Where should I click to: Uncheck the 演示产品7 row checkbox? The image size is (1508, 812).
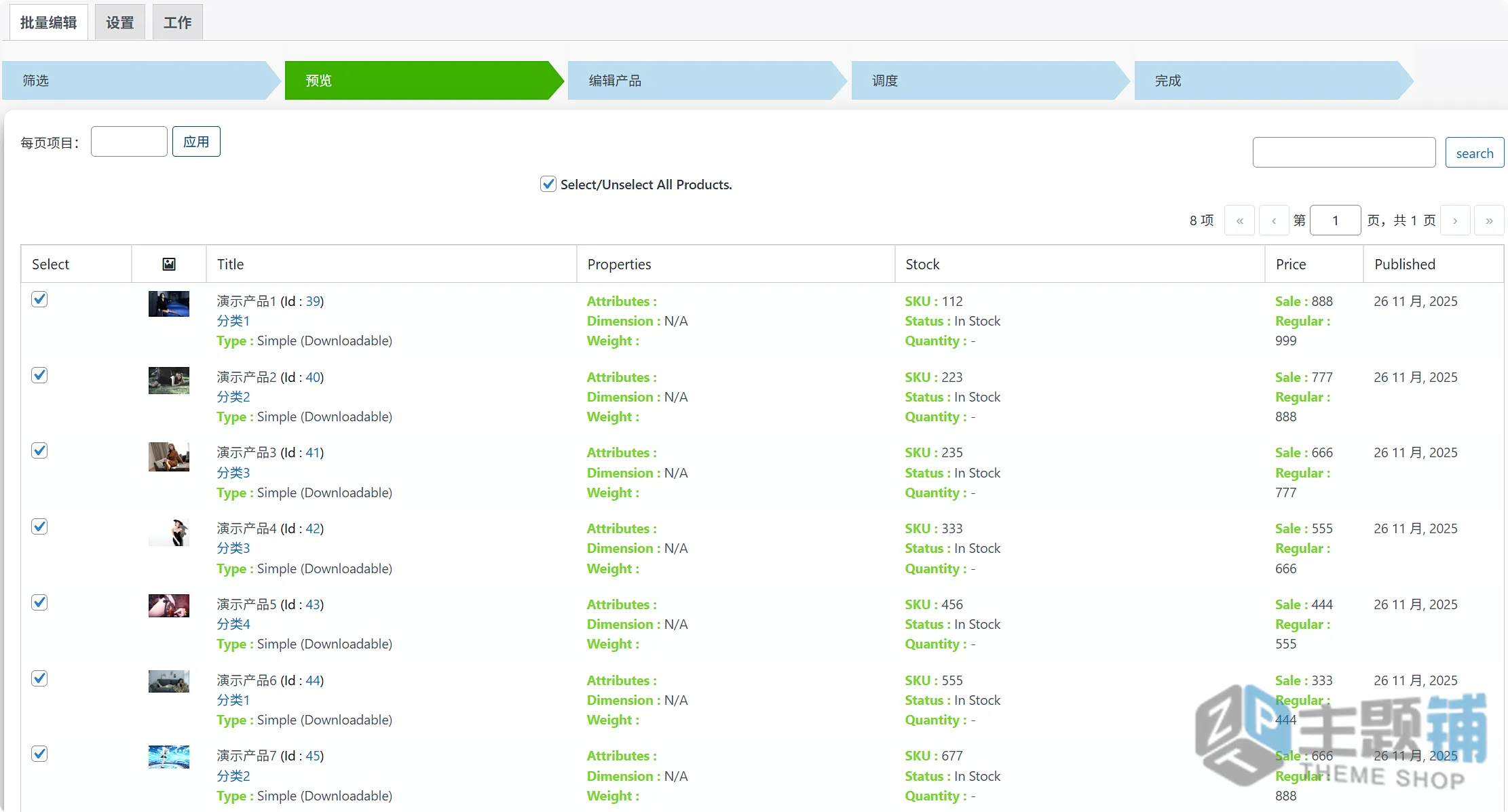39,754
